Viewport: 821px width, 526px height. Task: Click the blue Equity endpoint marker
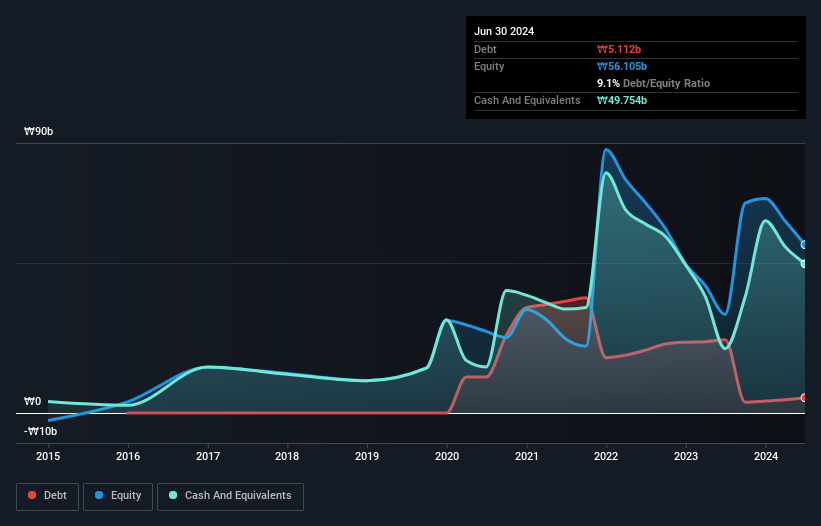click(x=804, y=245)
